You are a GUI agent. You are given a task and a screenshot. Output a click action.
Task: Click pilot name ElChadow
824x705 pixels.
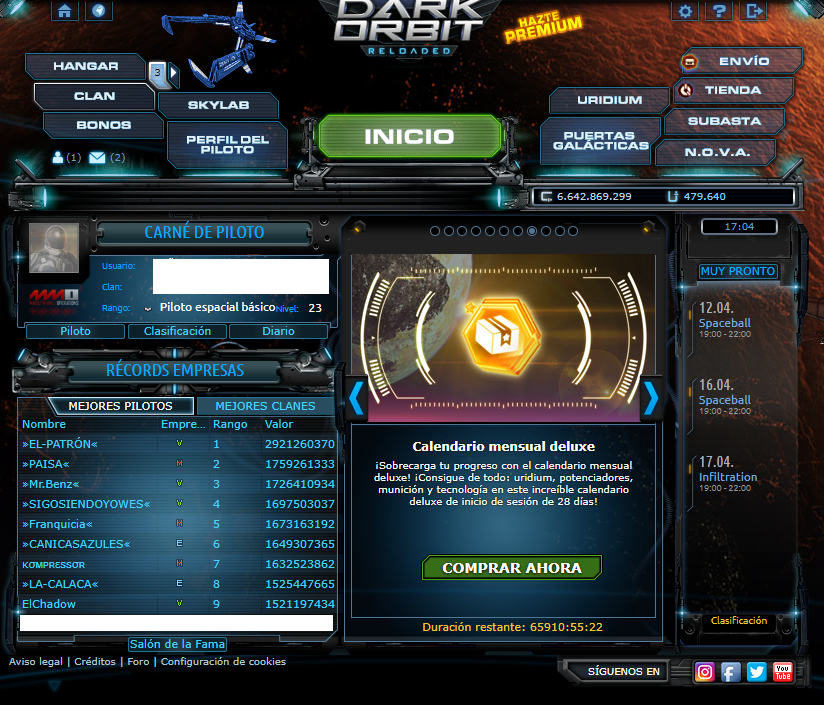point(49,604)
